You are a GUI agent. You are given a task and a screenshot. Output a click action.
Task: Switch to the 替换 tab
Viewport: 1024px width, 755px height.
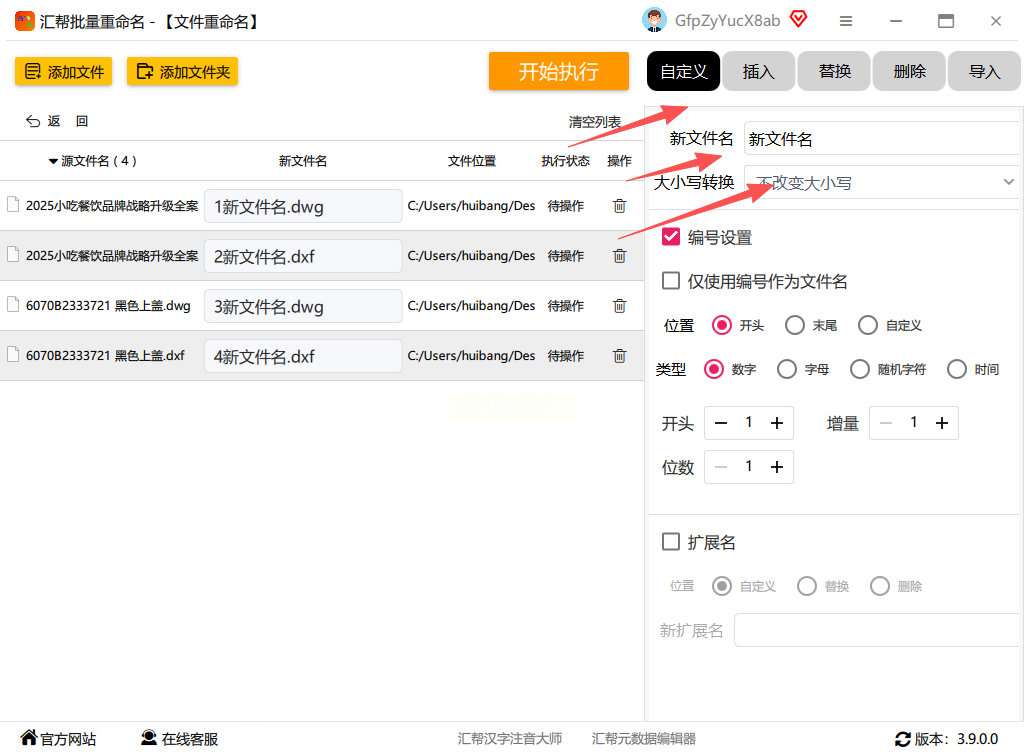click(x=834, y=71)
